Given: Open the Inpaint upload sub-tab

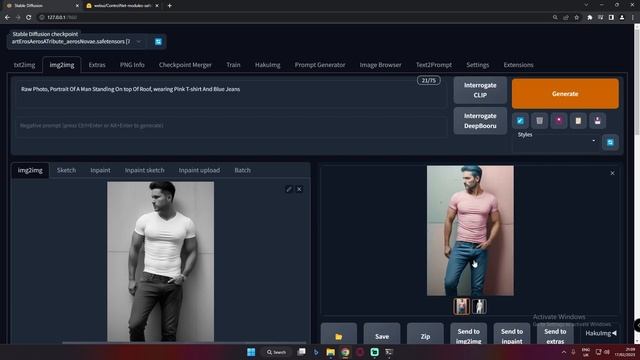Looking at the screenshot, I should click(x=199, y=170).
